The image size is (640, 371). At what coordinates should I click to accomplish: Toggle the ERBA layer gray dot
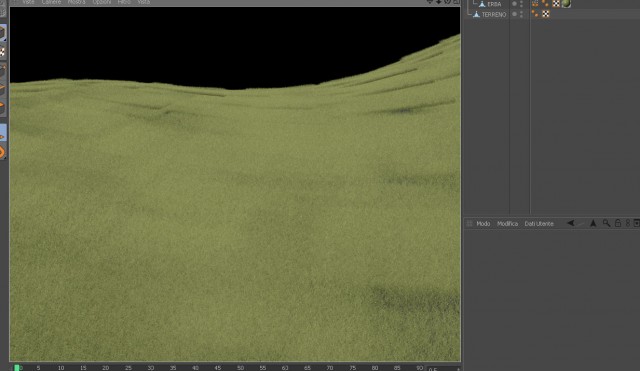click(x=514, y=4)
